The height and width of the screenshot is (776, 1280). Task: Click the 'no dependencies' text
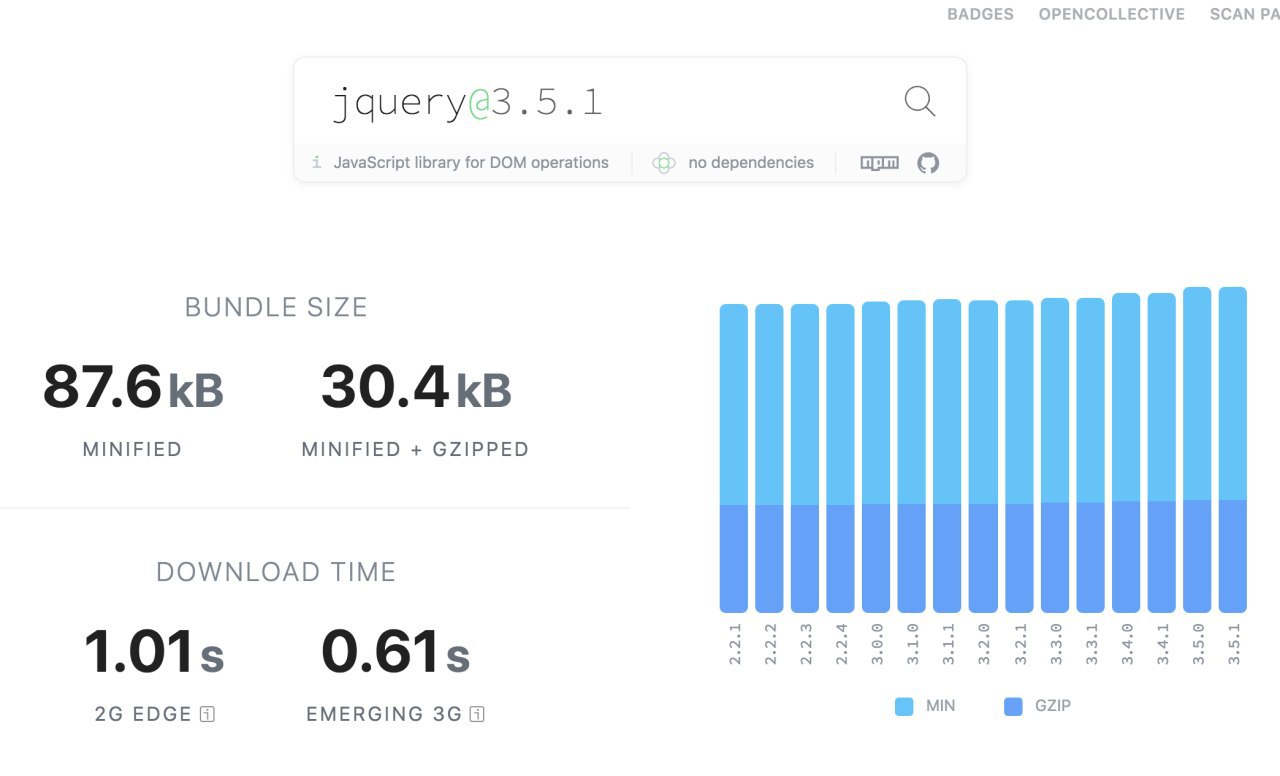click(x=751, y=162)
